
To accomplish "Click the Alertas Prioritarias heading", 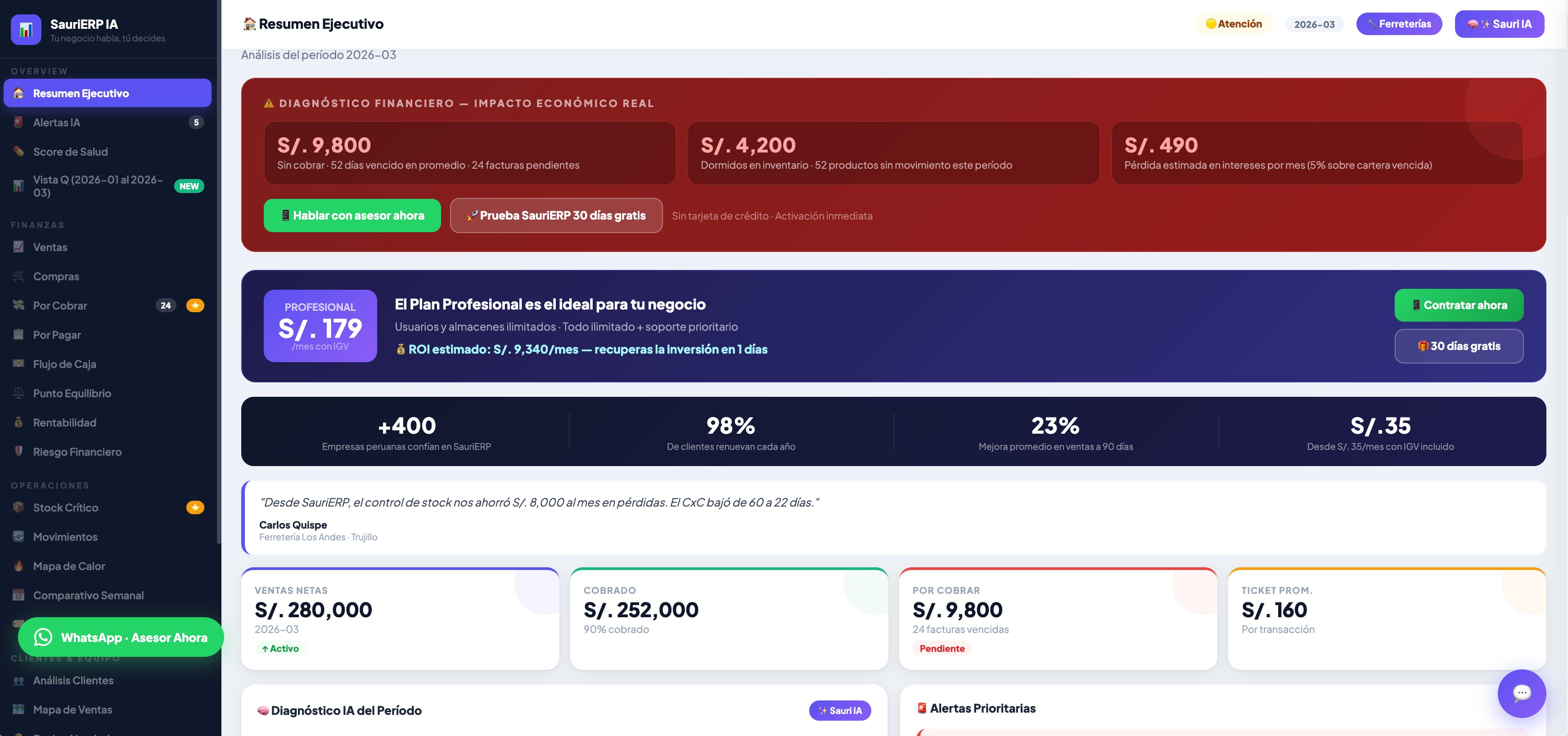I will point(976,708).
